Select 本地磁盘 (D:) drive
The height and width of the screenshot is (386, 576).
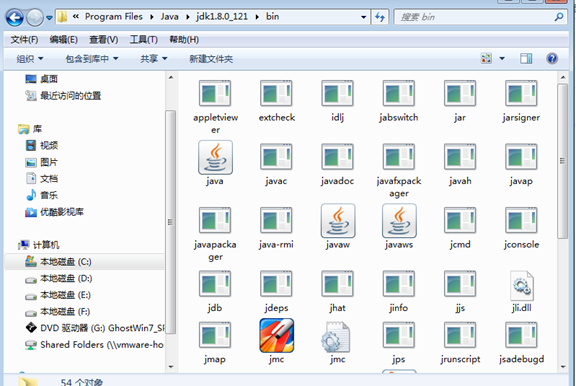66,278
